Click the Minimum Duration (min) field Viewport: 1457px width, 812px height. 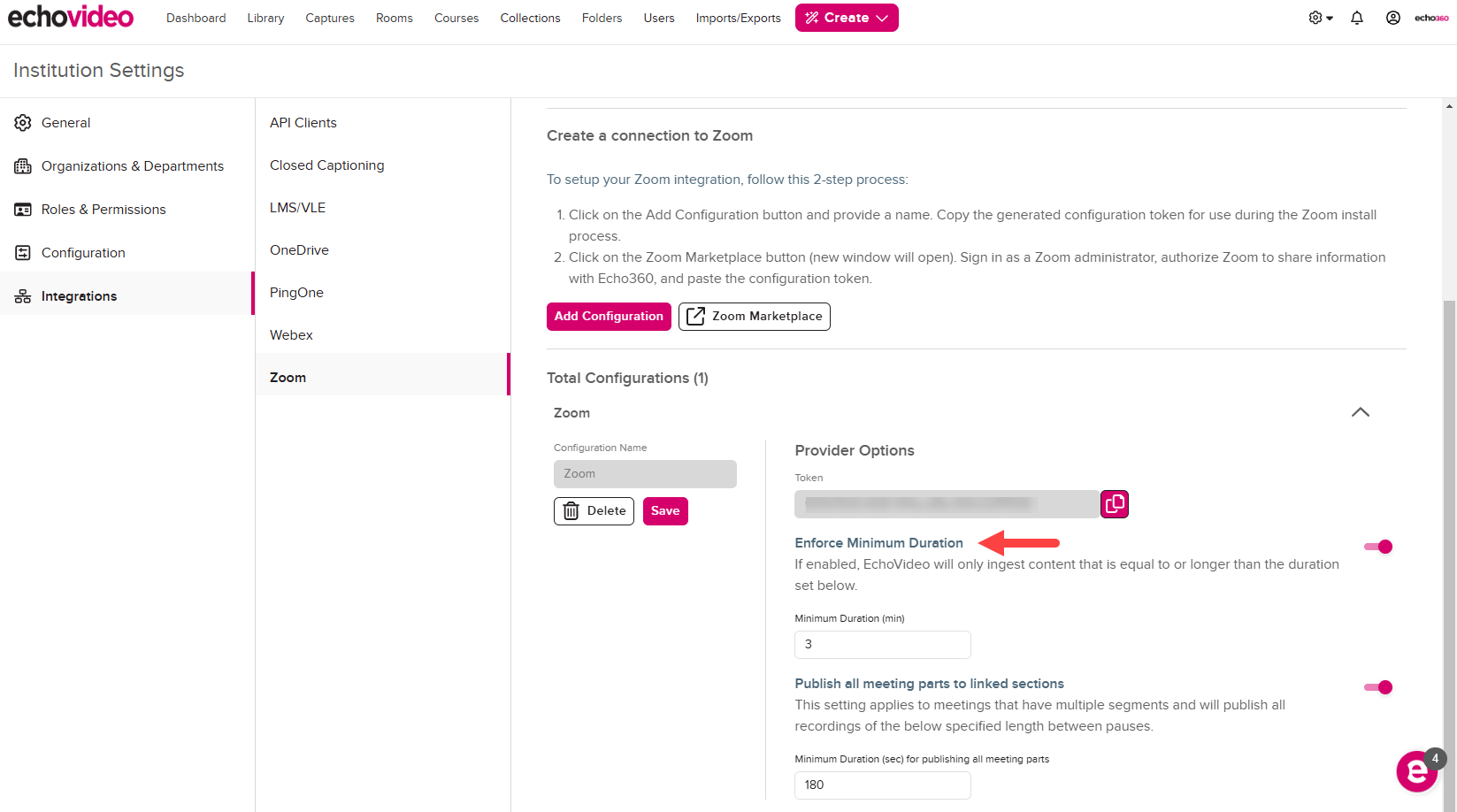pyautogui.click(x=882, y=645)
